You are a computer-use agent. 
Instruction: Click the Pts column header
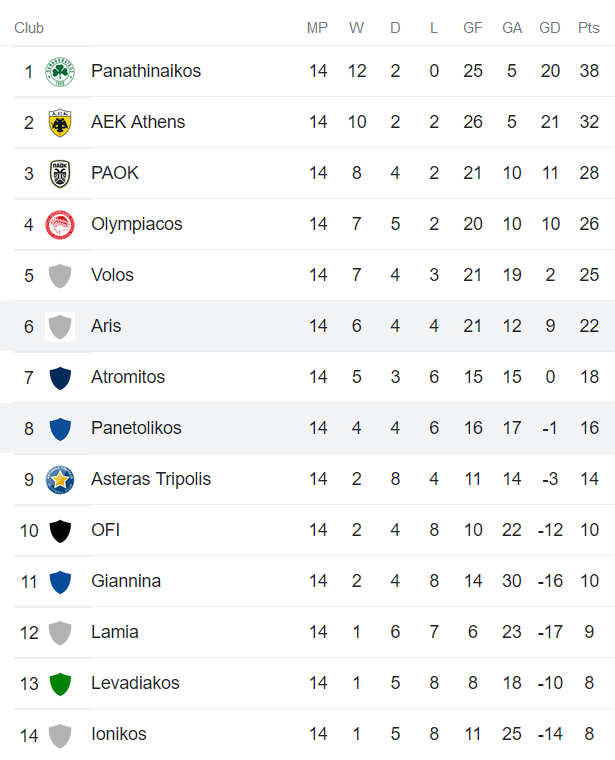[589, 28]
